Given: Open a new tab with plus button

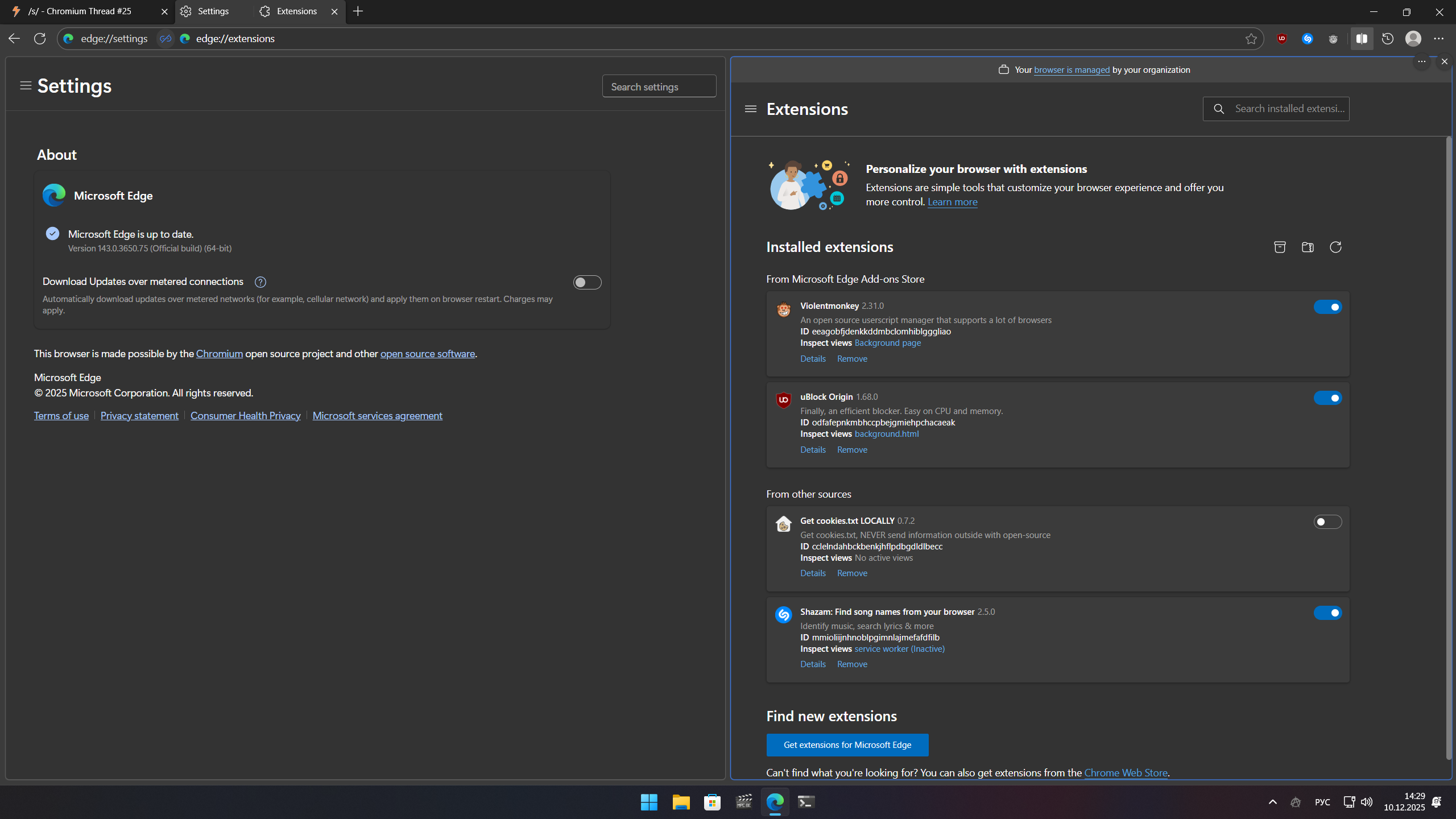Looking at the screenshot, I should click(x=358, y=11).
